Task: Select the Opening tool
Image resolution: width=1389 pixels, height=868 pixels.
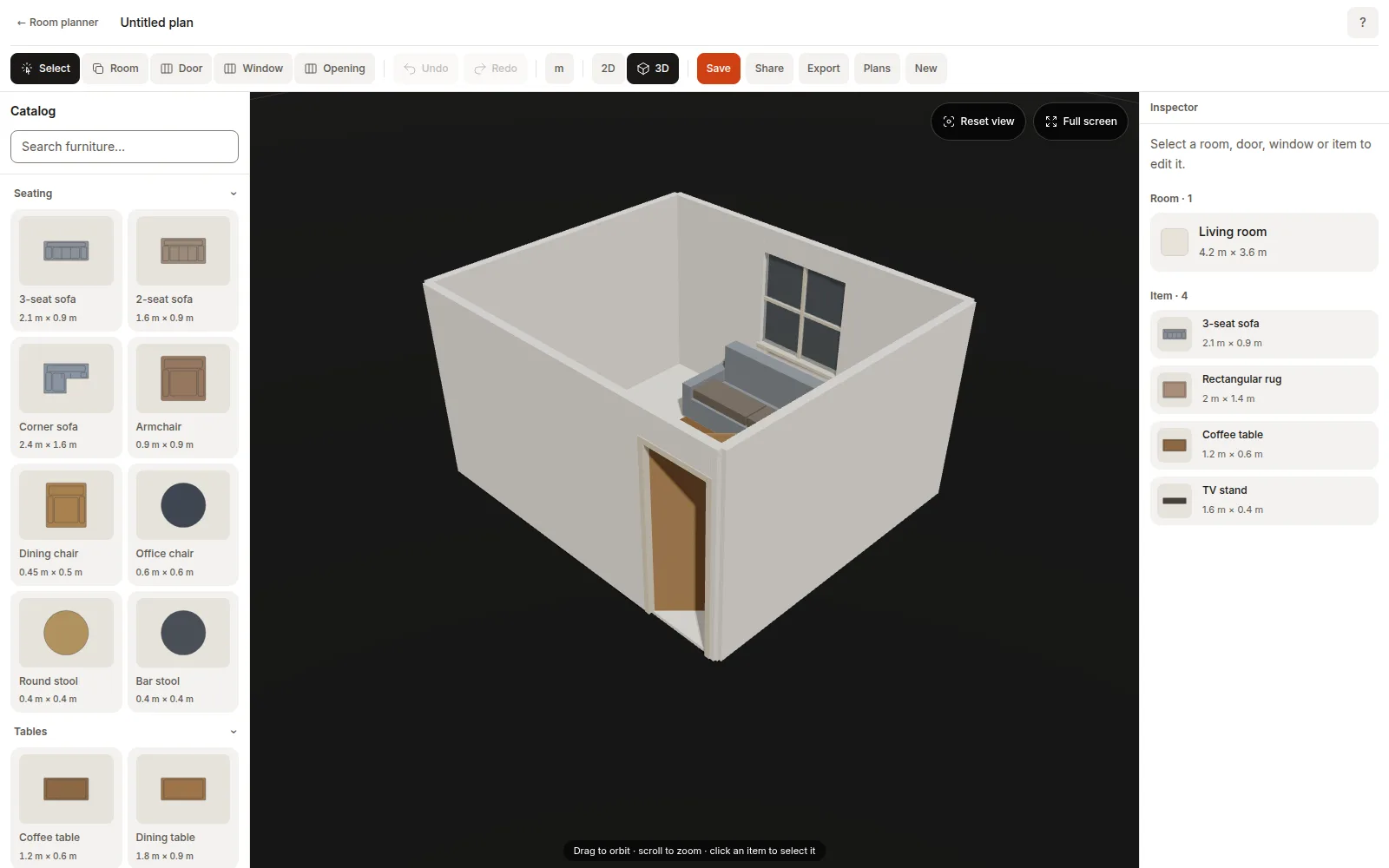Action: click(x=334, y=69)
